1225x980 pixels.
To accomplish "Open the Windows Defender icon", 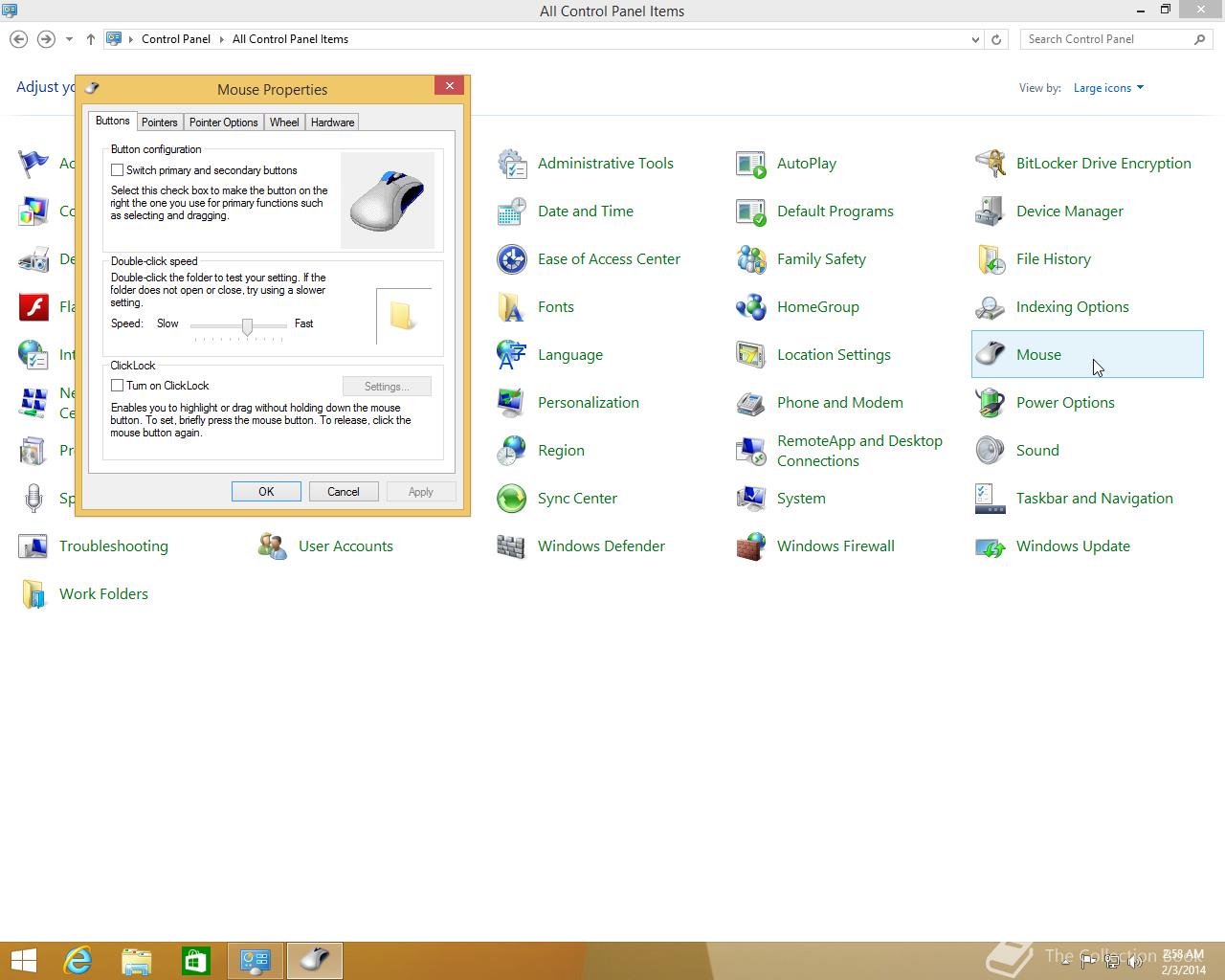I will 512,546.
